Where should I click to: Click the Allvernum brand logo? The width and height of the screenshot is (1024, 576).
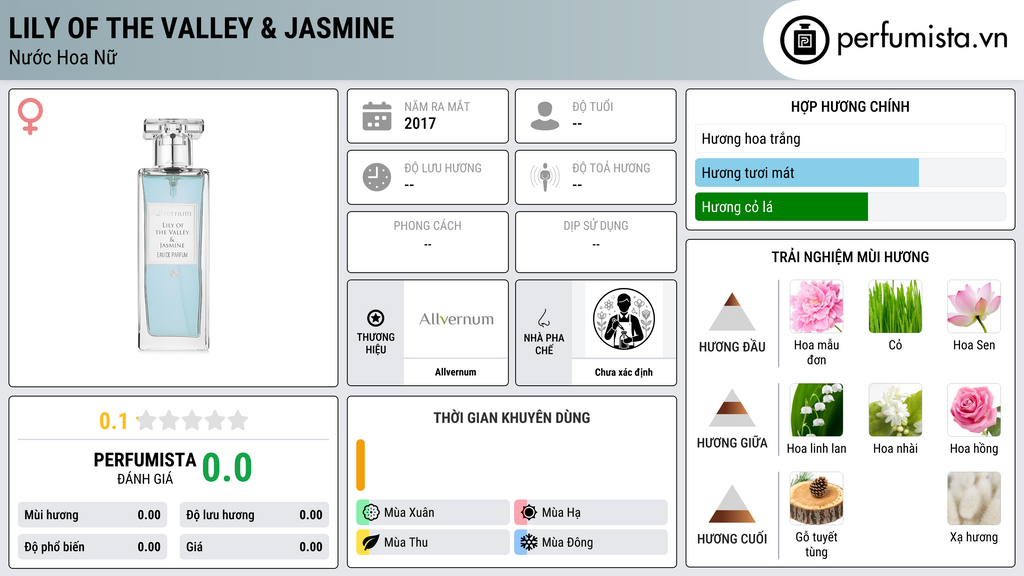coord(456,319)
